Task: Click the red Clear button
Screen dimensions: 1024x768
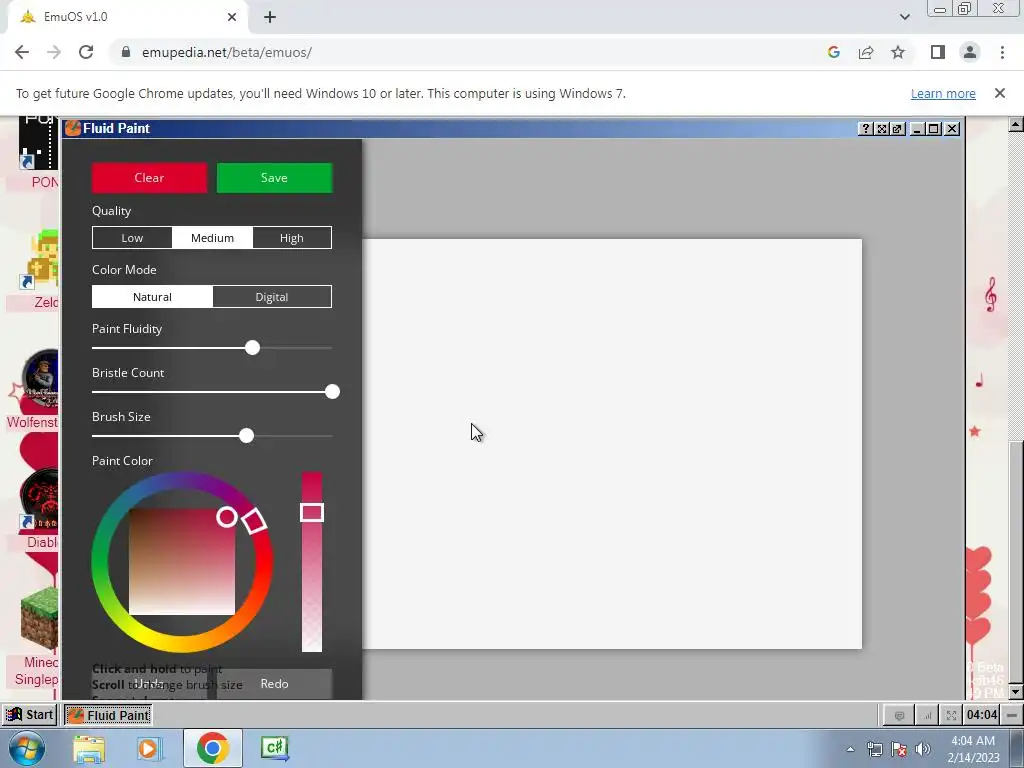Action: (150, 178)
